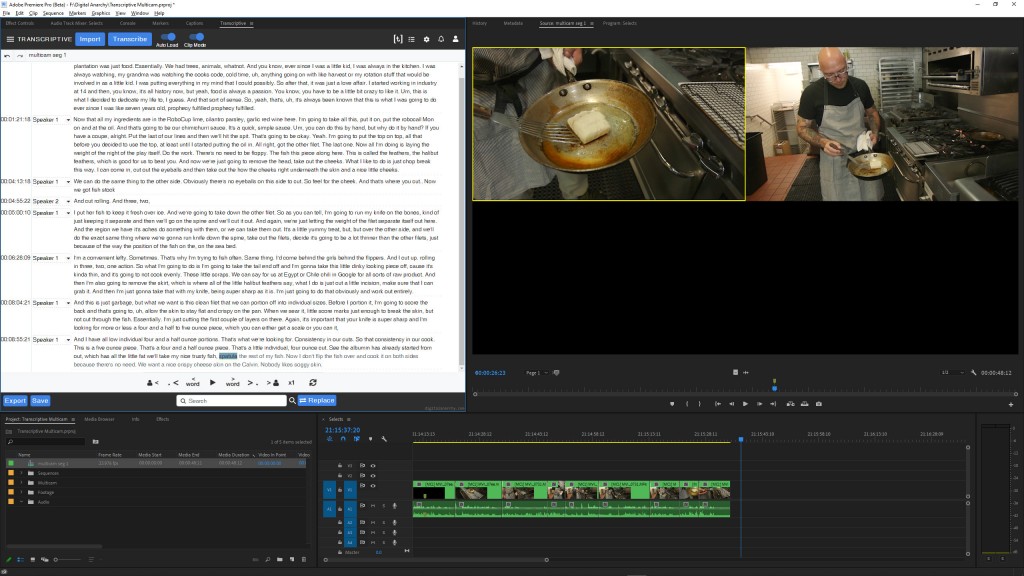Open the Sequence menu
Viewport: 1024px width, 576px height.
[53, 13]
